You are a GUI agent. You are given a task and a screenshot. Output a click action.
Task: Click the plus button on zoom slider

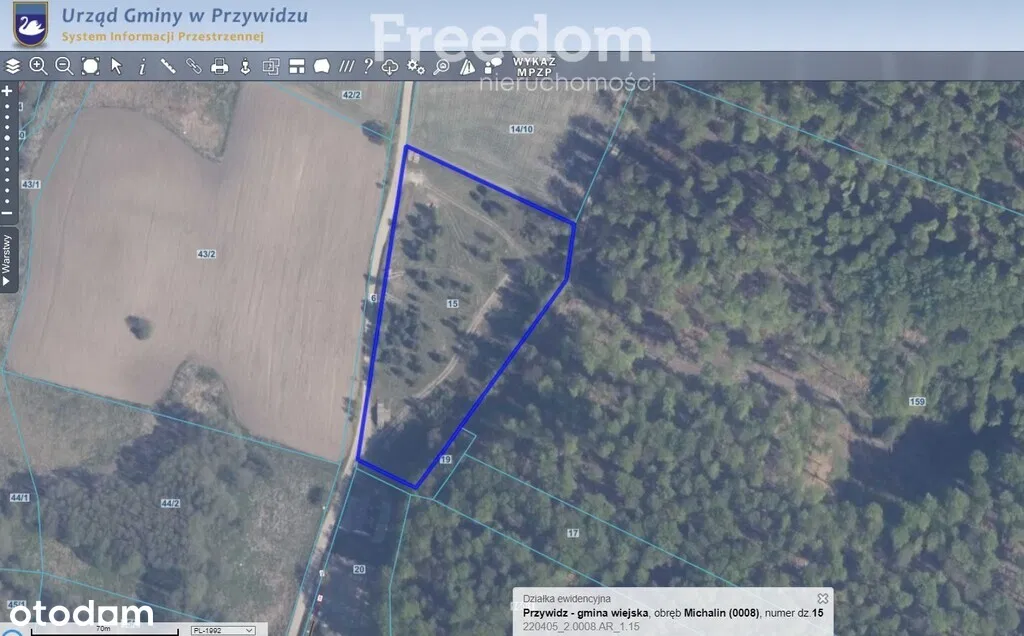(7, 91)
